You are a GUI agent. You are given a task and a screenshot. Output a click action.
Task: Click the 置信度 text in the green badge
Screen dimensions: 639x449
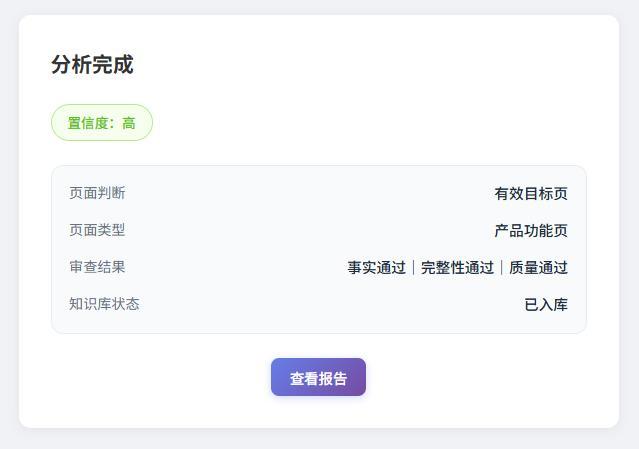click(x=91, y=123)
